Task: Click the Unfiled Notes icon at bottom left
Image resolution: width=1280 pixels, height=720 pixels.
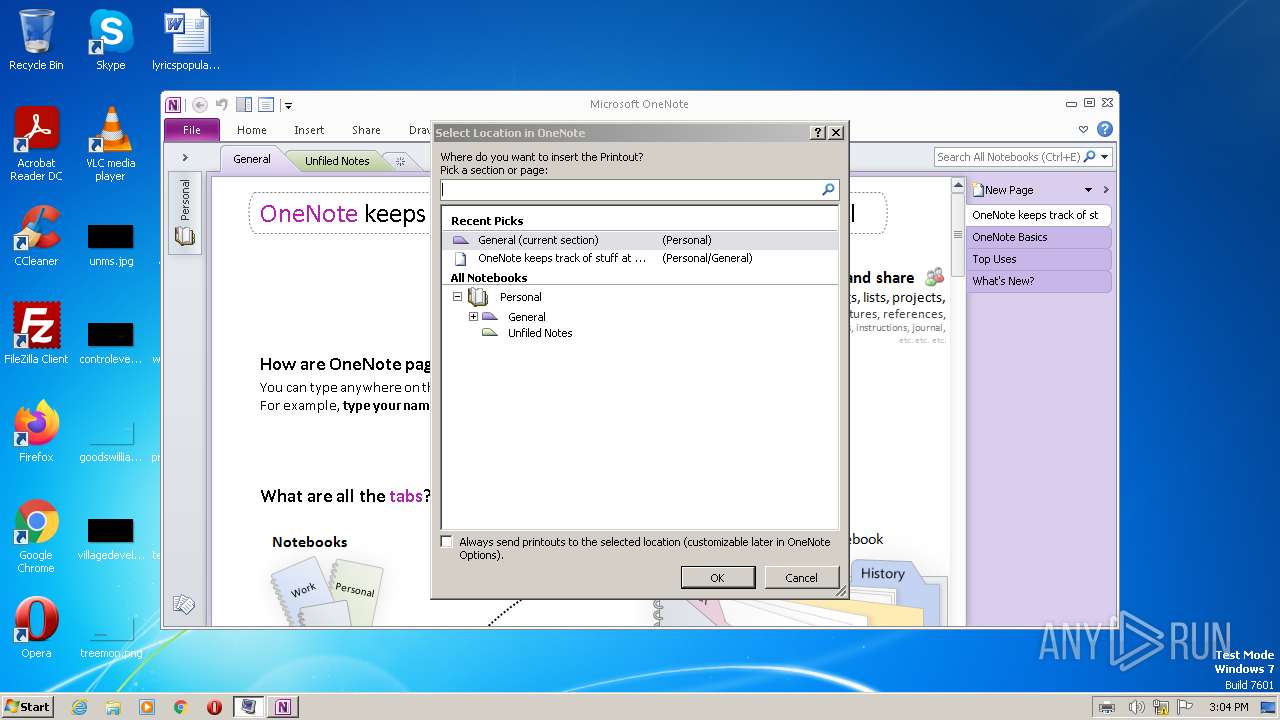Action: 183,604
